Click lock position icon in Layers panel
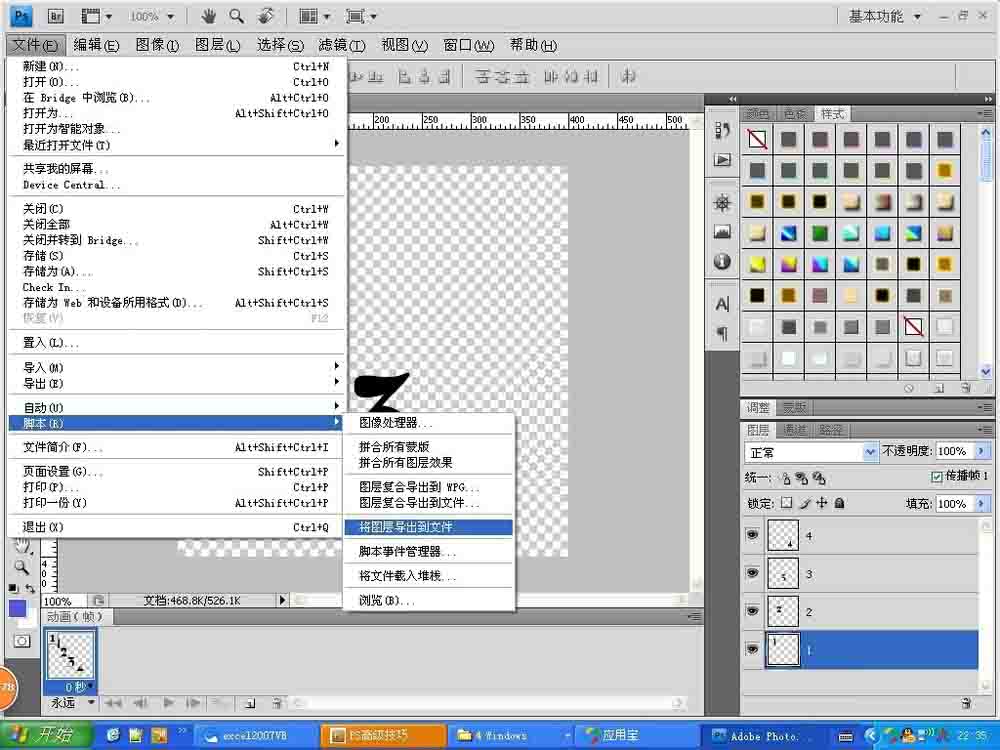 [822, 503]
